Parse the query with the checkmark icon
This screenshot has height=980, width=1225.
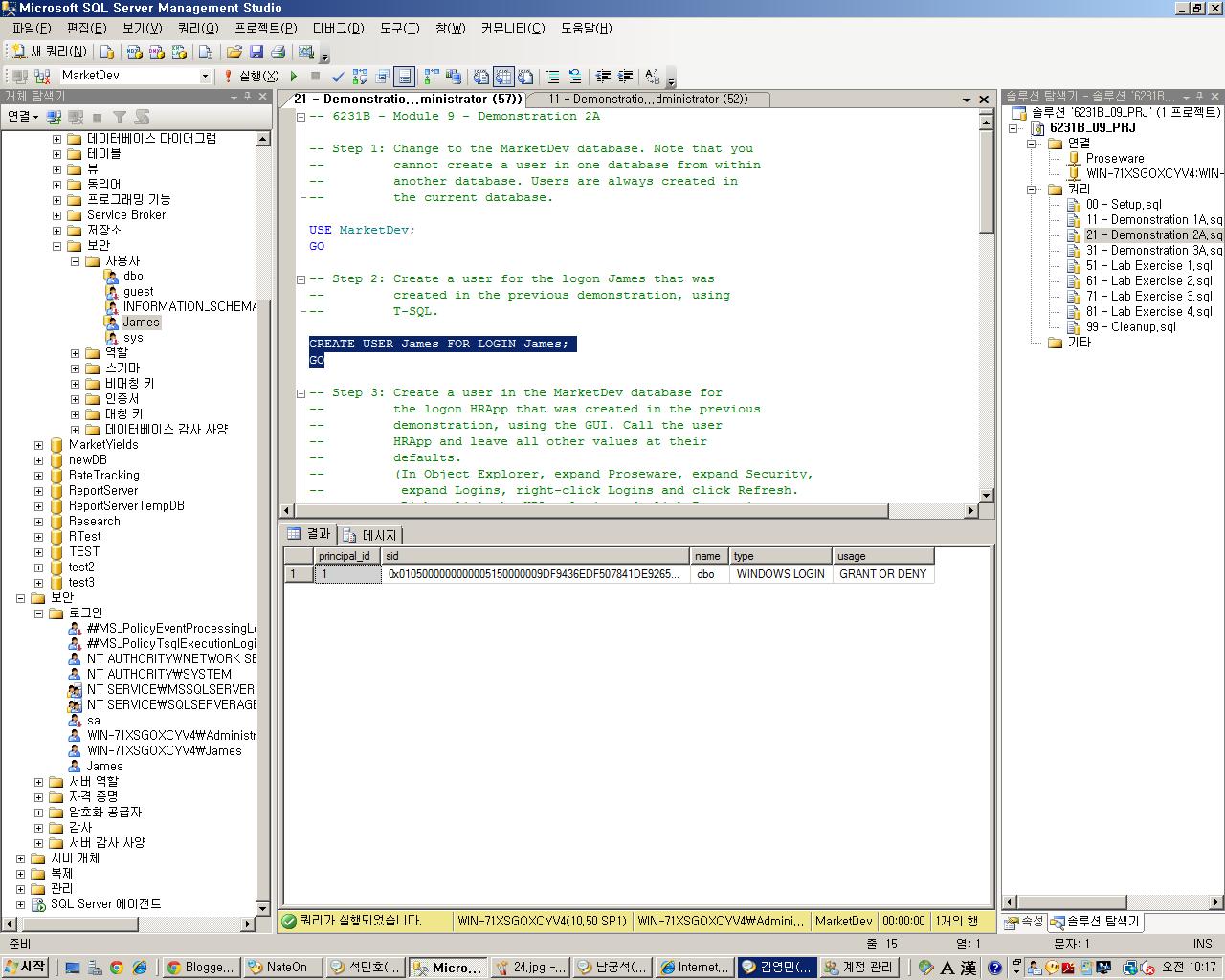pyautogui.click(x=337, y=77)
